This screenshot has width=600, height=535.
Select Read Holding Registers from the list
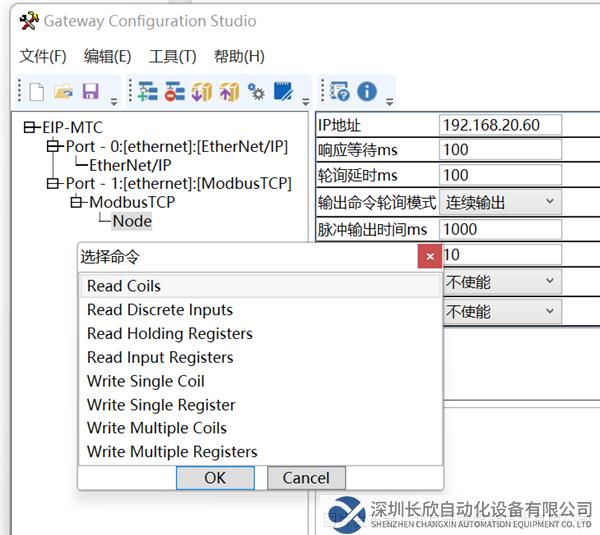[x=170, y=334]
